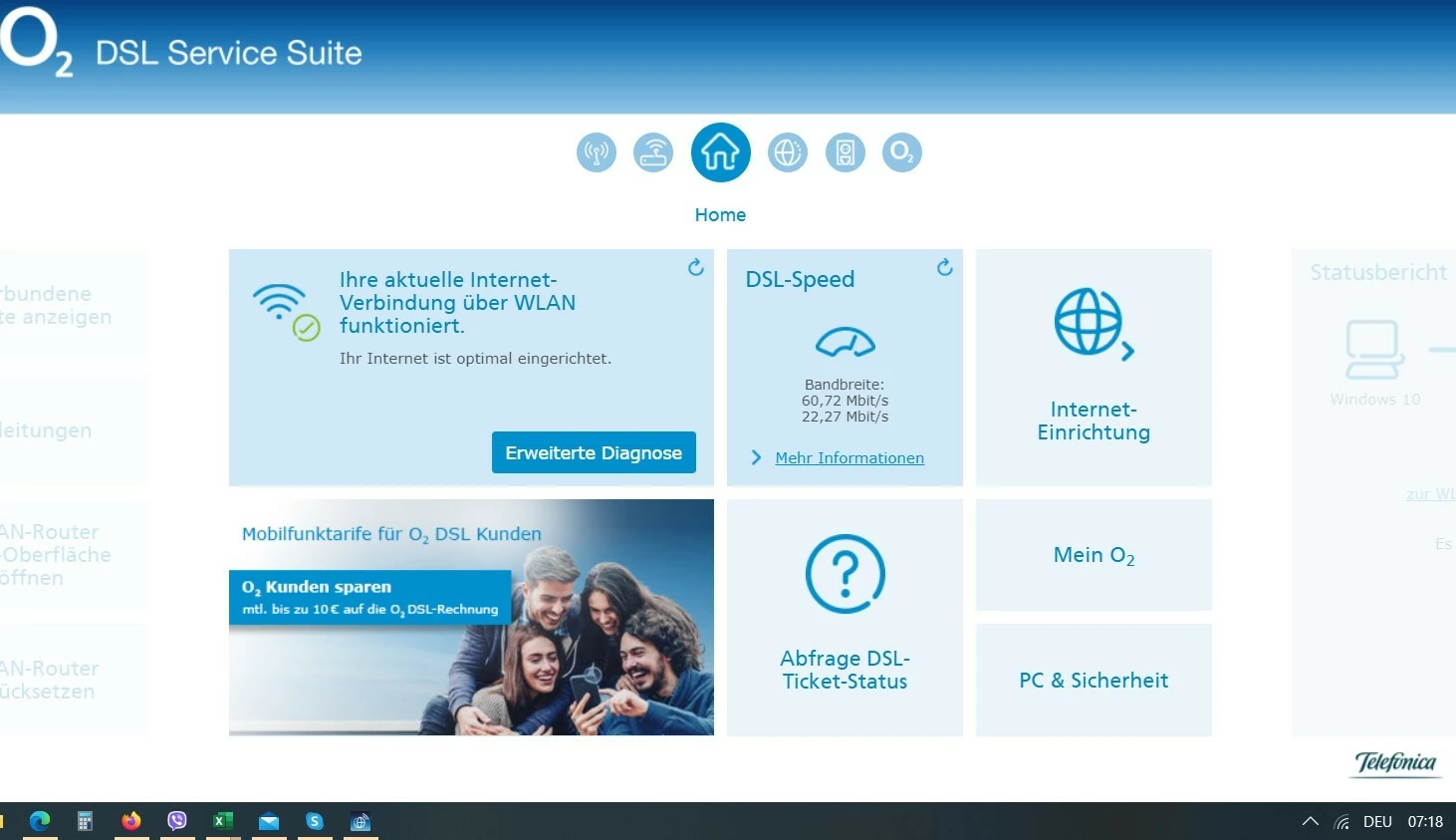Click the chevron beside Mehr Informationen
Screen dimensions: 1456x840
[756, 457]
